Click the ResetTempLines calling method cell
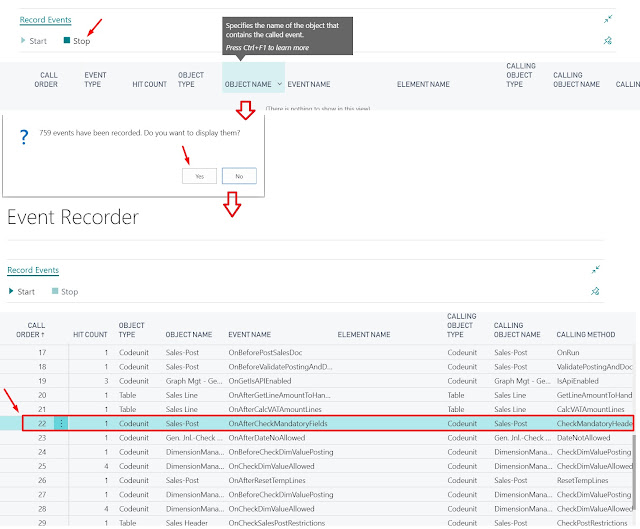 pos(582,480)
